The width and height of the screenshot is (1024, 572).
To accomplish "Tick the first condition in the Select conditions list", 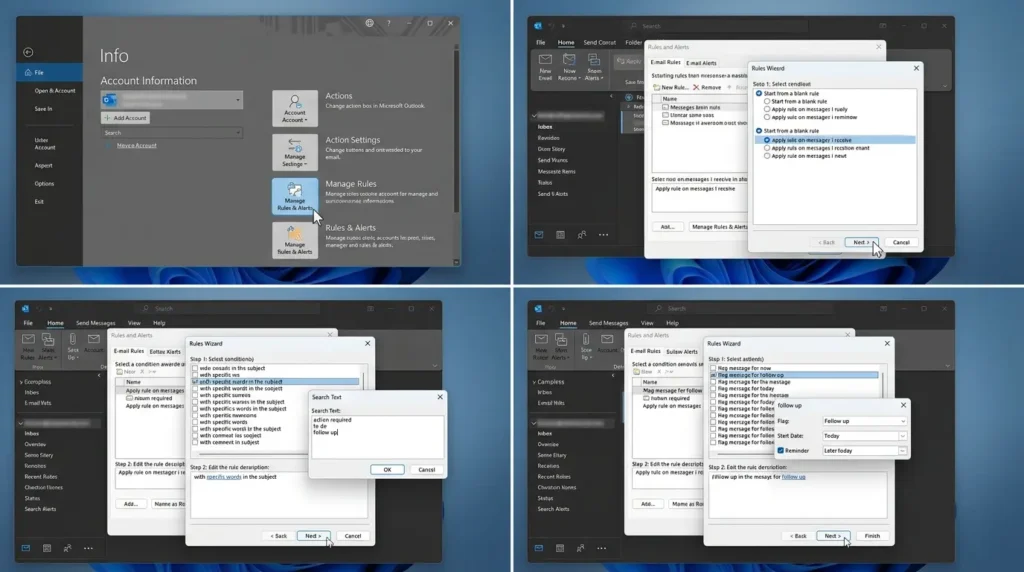I will [195, 368].
